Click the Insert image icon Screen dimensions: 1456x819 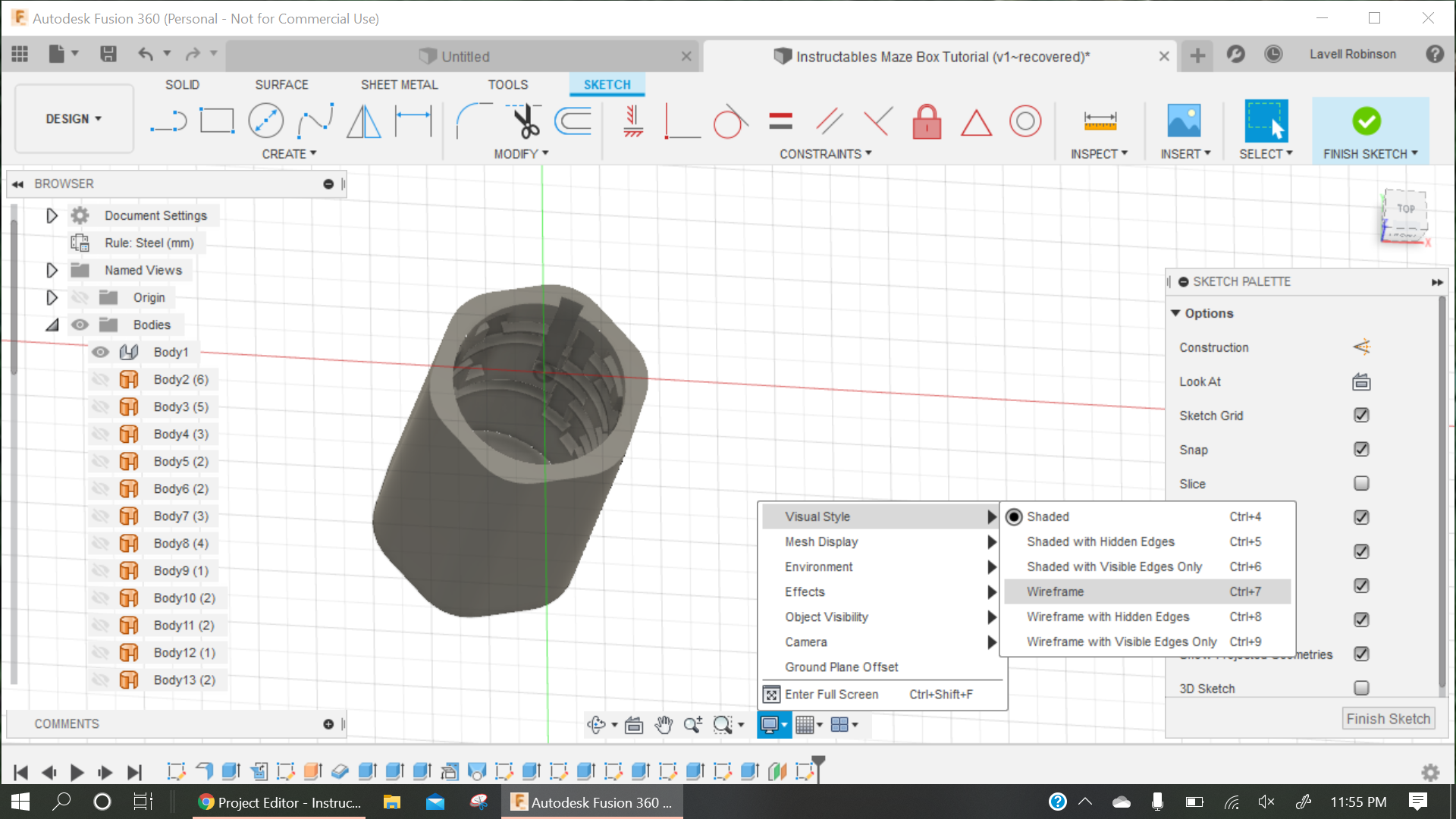click(1184, 121)
